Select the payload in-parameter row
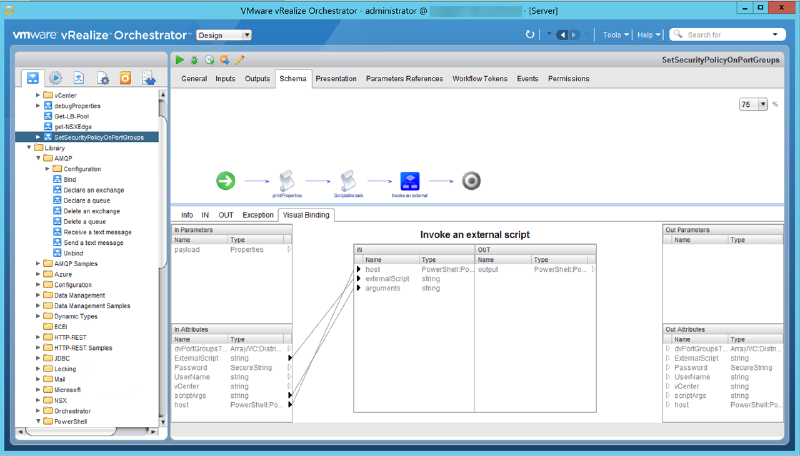This screenshot has height=456, width=800. point(232,249)
